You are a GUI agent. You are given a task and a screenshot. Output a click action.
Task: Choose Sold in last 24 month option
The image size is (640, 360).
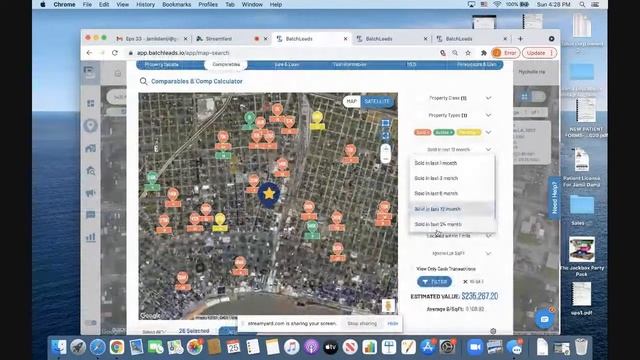coord(452,224)
